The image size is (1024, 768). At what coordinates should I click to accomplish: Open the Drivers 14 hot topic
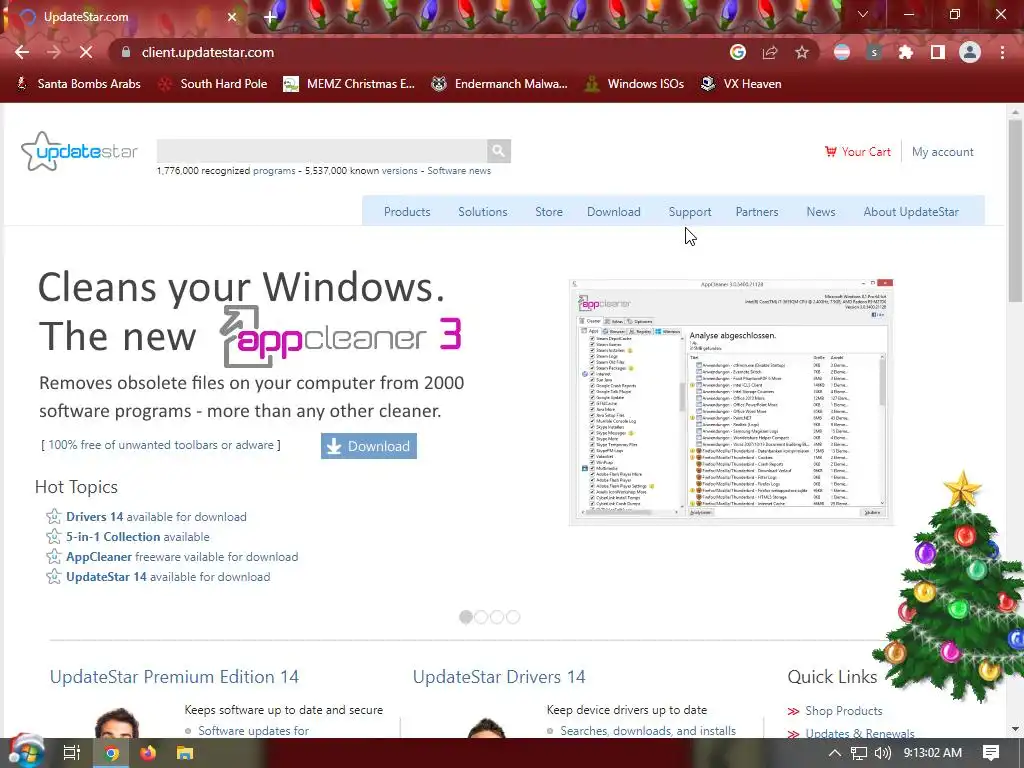pyautogui.click(x=156, y=517)
